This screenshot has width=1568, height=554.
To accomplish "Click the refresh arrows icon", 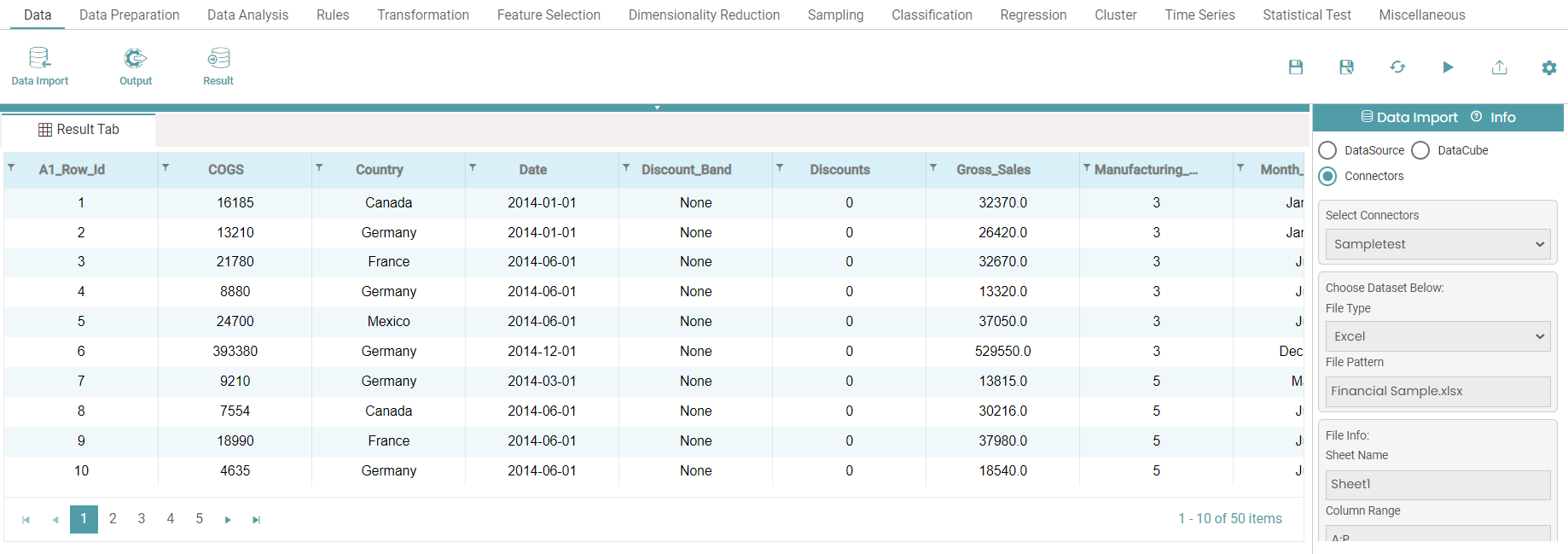I will (1397, 67).
